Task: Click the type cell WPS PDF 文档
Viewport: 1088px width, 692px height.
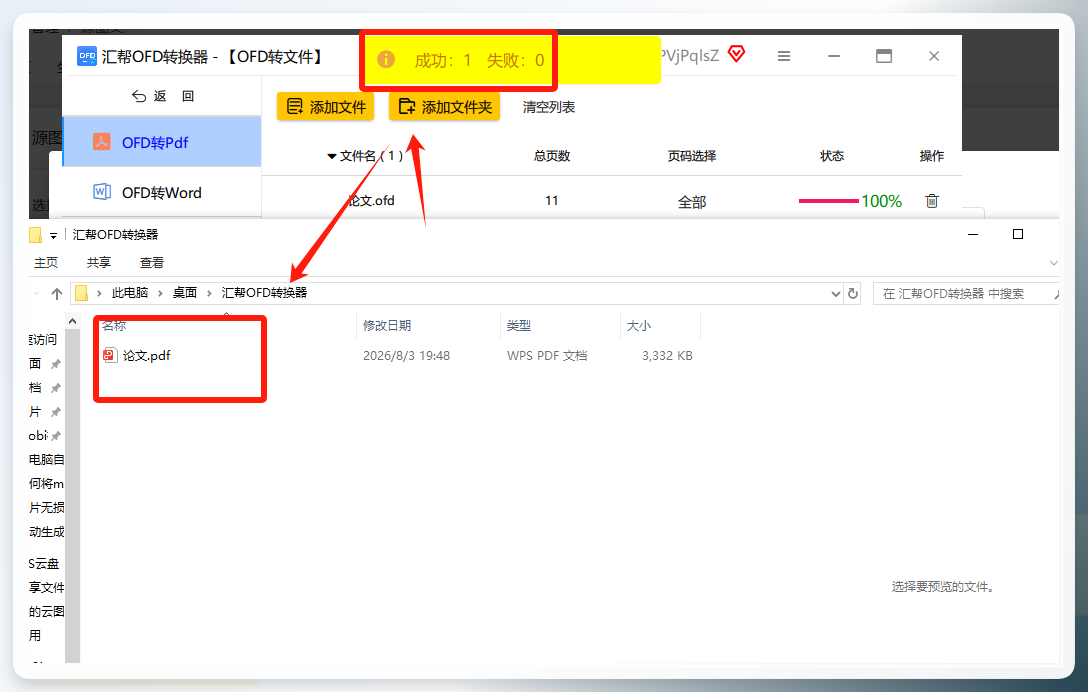Action: pos(547,355)
